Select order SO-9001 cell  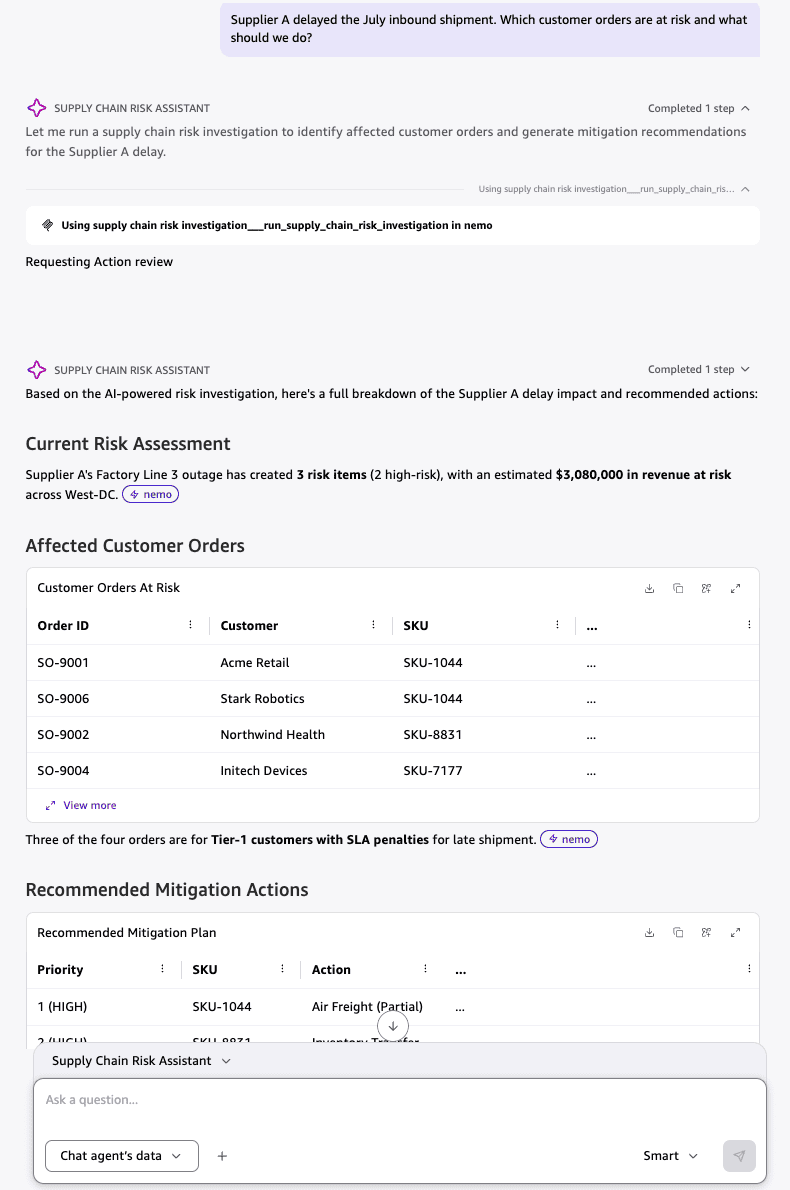[63, 663]
